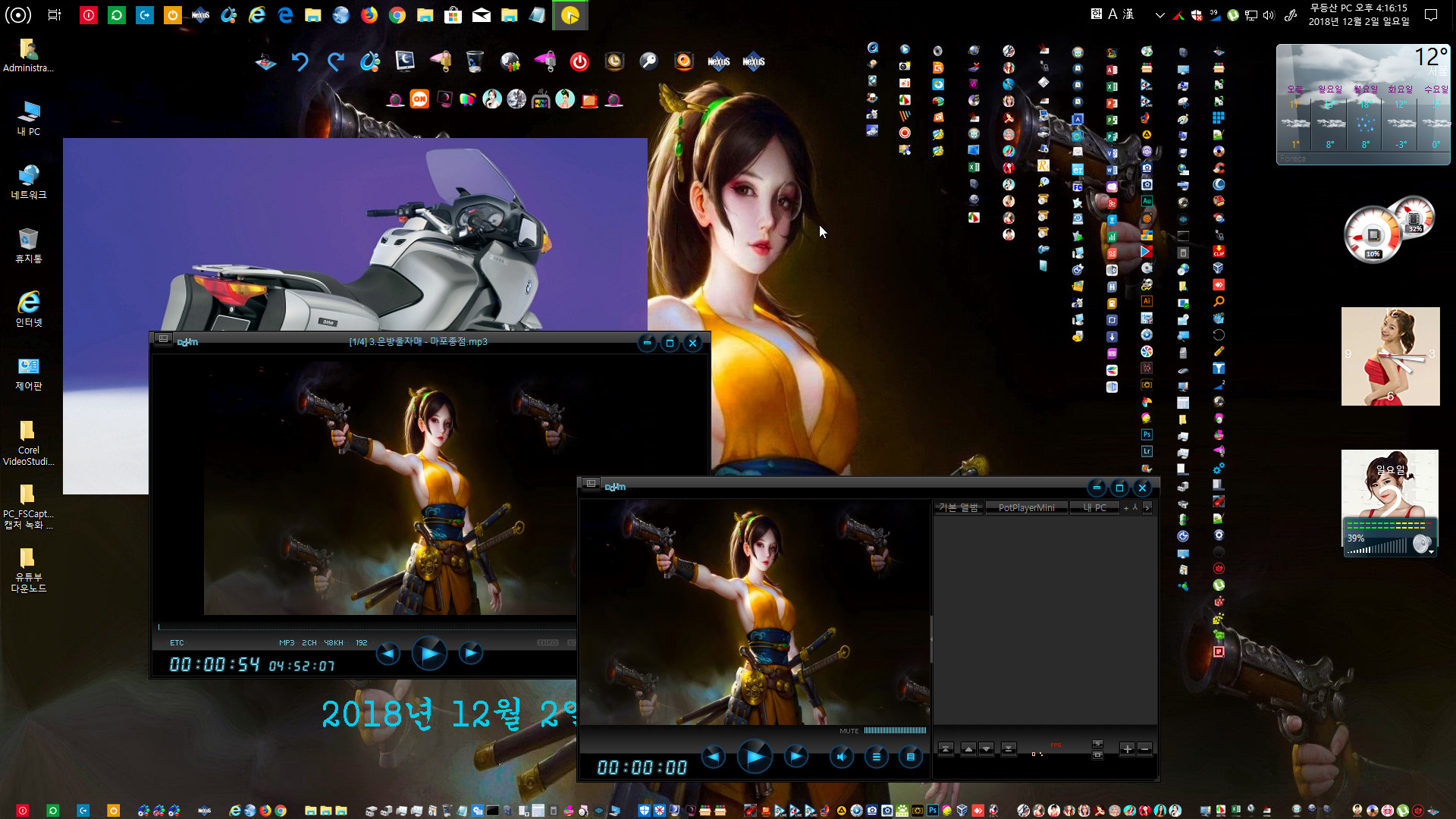Open INFO button in mp3 player
1456x819 pixels.
click(x=548, y=642)
